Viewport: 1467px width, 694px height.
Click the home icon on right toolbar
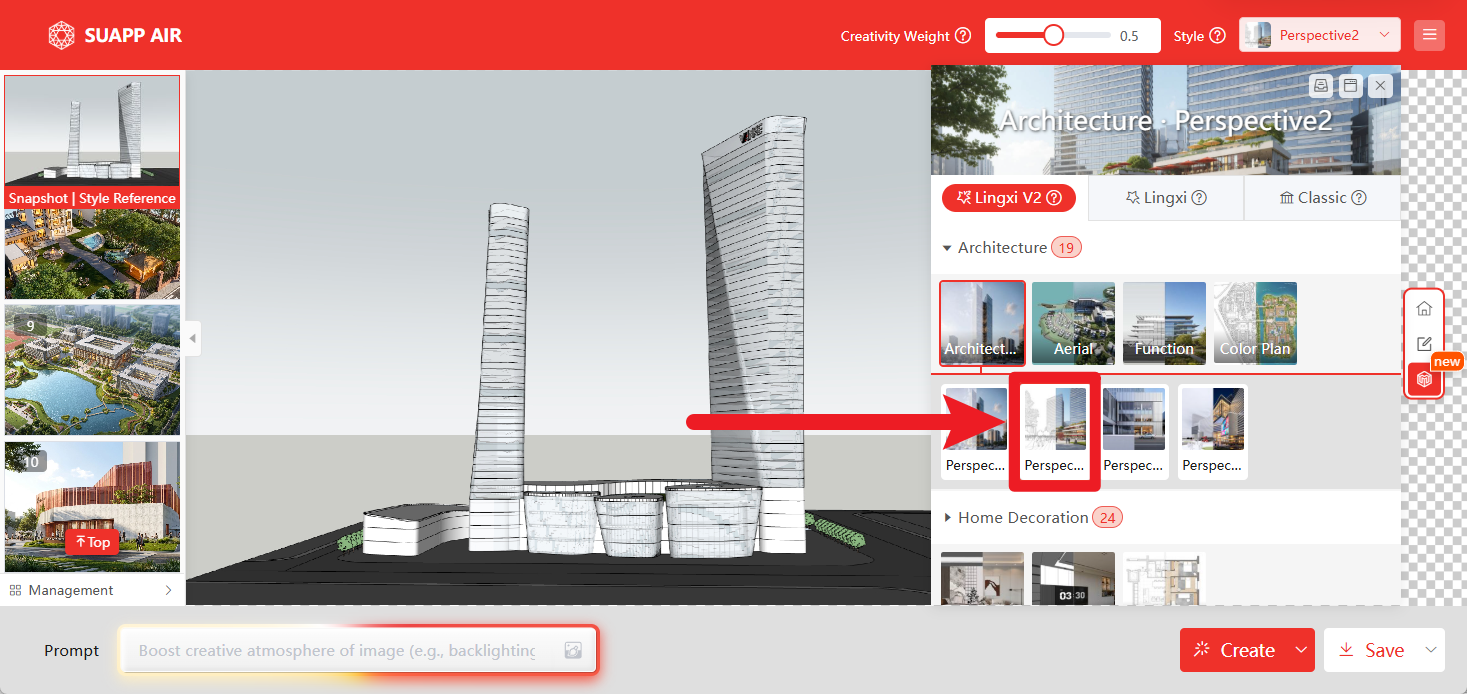point(1424,309)
